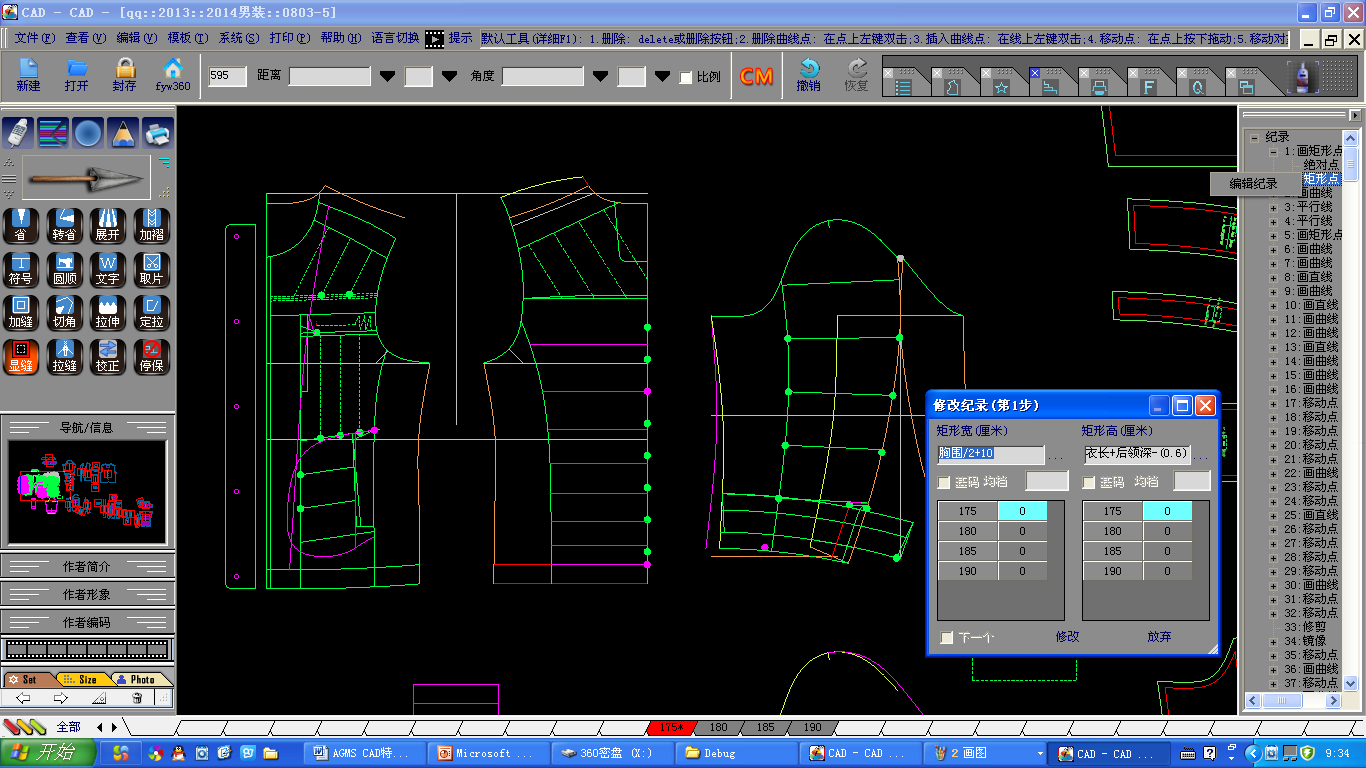The height and width of the screenshot is (768, 1366).
Task: Select the 取片 piece extraction tool
Action: pyautogui.click(x=151, y=269)
